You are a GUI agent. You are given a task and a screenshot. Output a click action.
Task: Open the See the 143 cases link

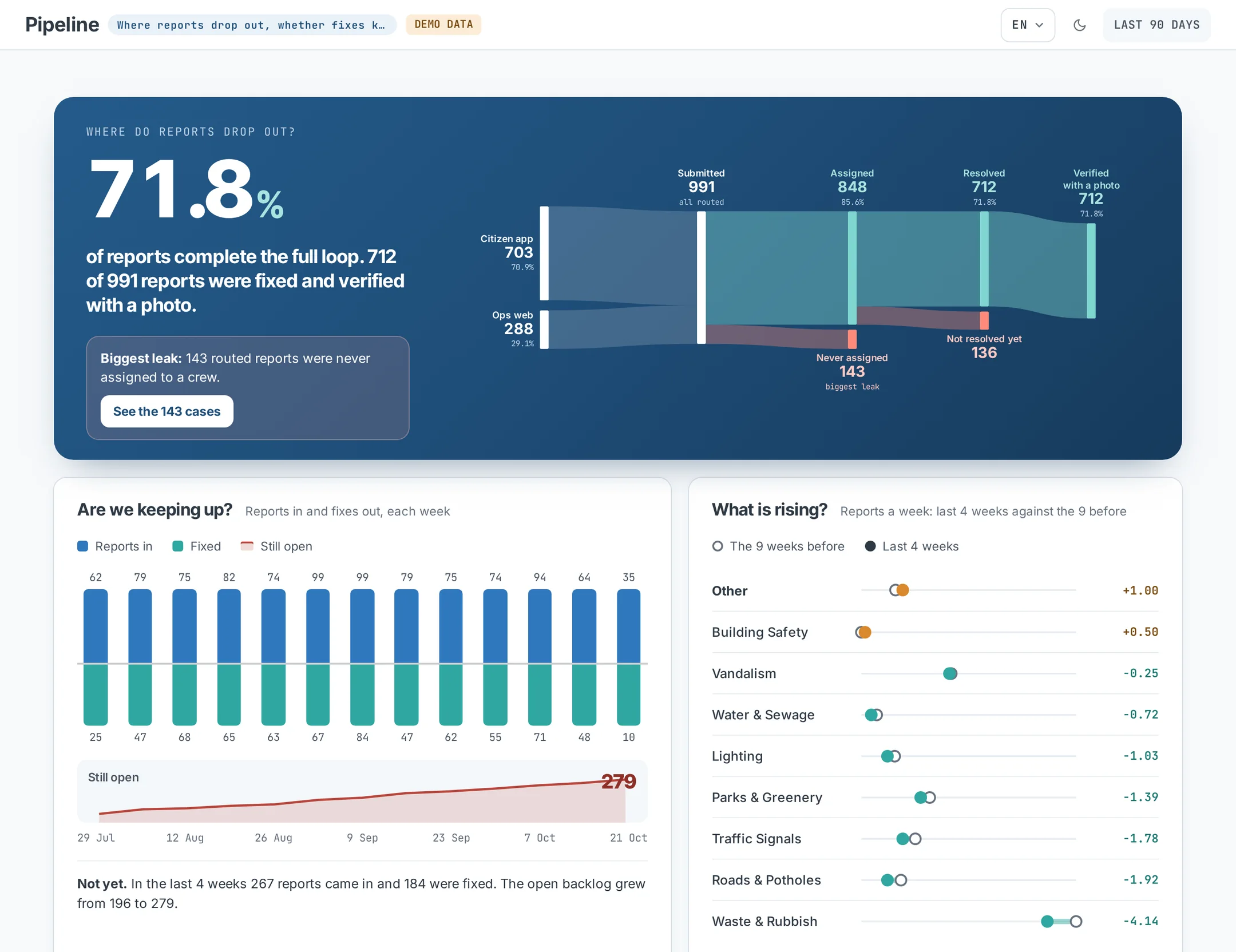coord(167,411)
